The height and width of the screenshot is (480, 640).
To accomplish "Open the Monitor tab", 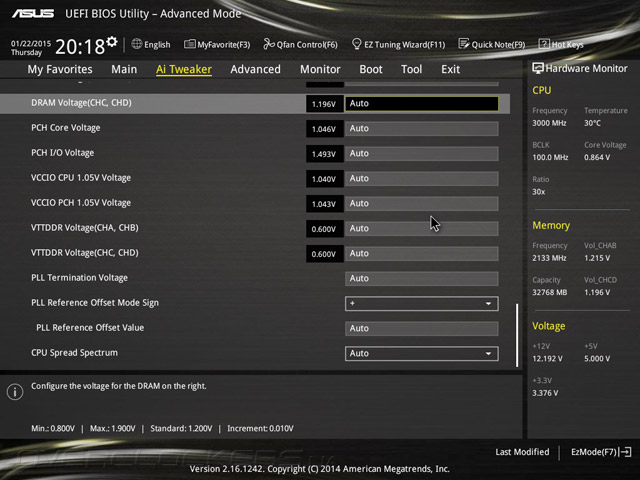I will coord(320,69).
